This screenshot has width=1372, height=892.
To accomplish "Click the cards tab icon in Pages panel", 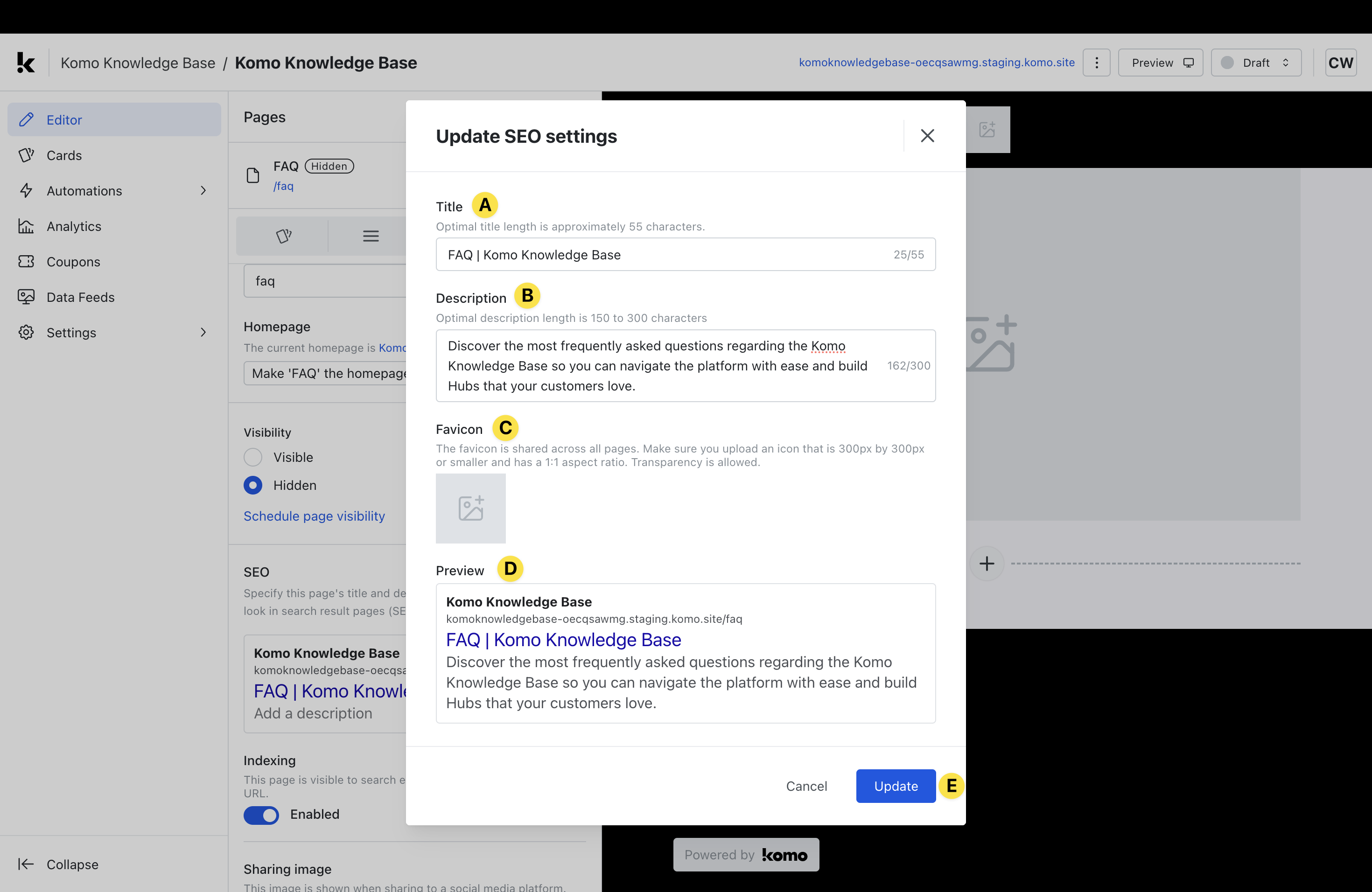I will point(283,236).
